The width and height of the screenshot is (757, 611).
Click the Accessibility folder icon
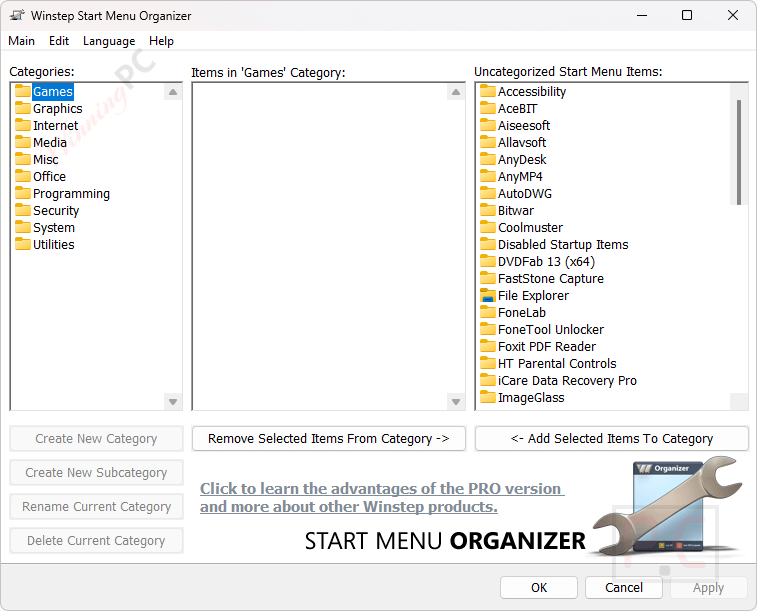(x=488, y=91)
